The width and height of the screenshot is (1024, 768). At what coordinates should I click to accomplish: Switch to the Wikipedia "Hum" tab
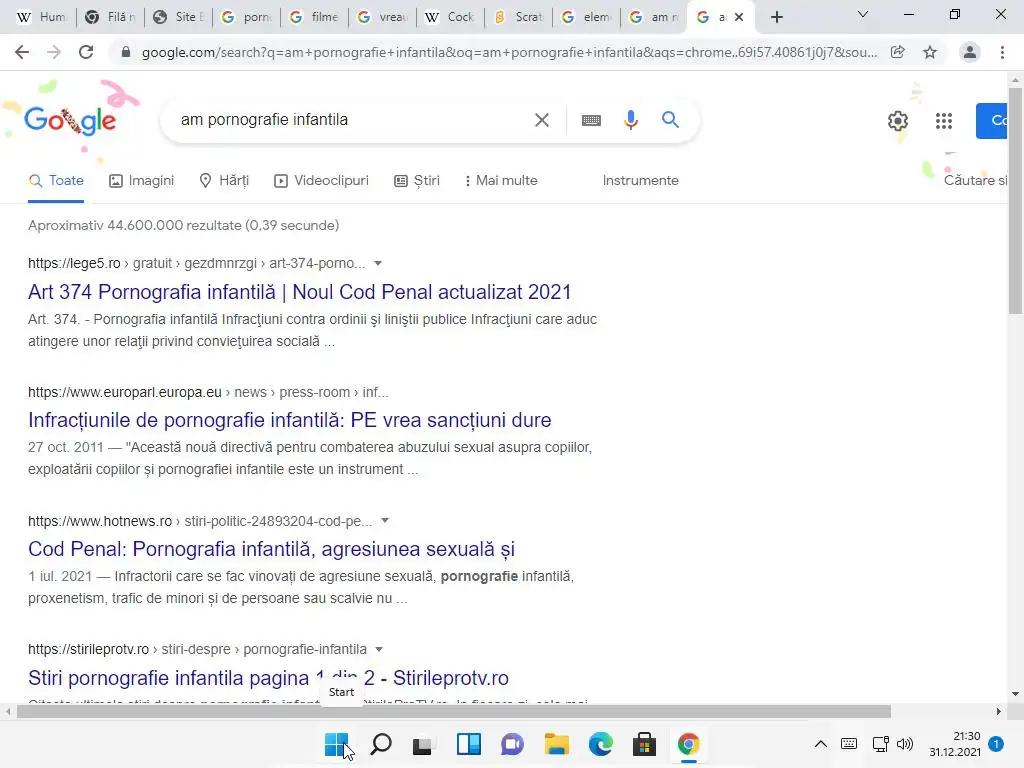[40, 17]
